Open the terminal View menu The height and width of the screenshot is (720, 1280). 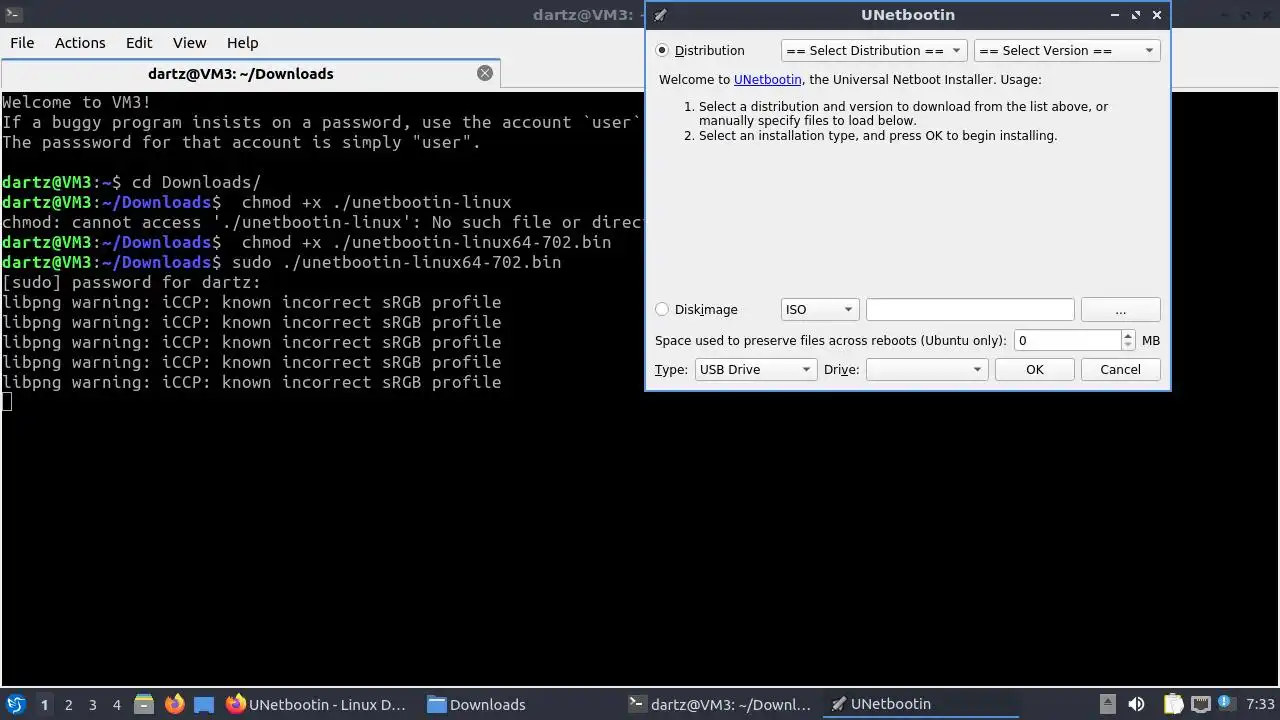click(x=189, y=43)
